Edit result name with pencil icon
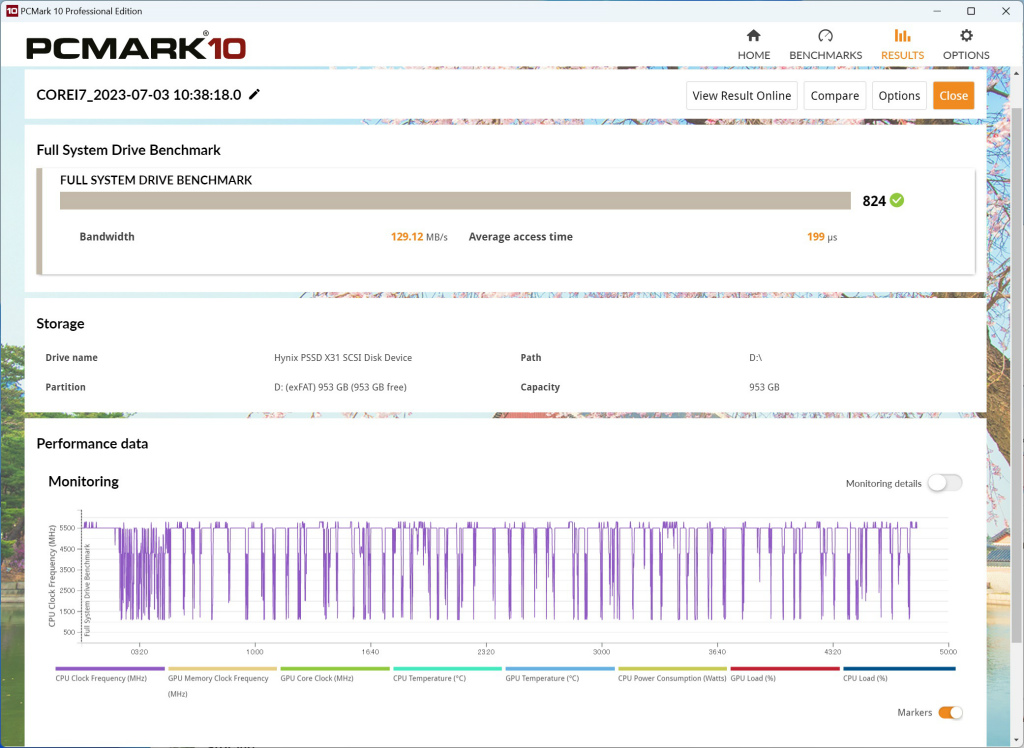 point(255,94)
